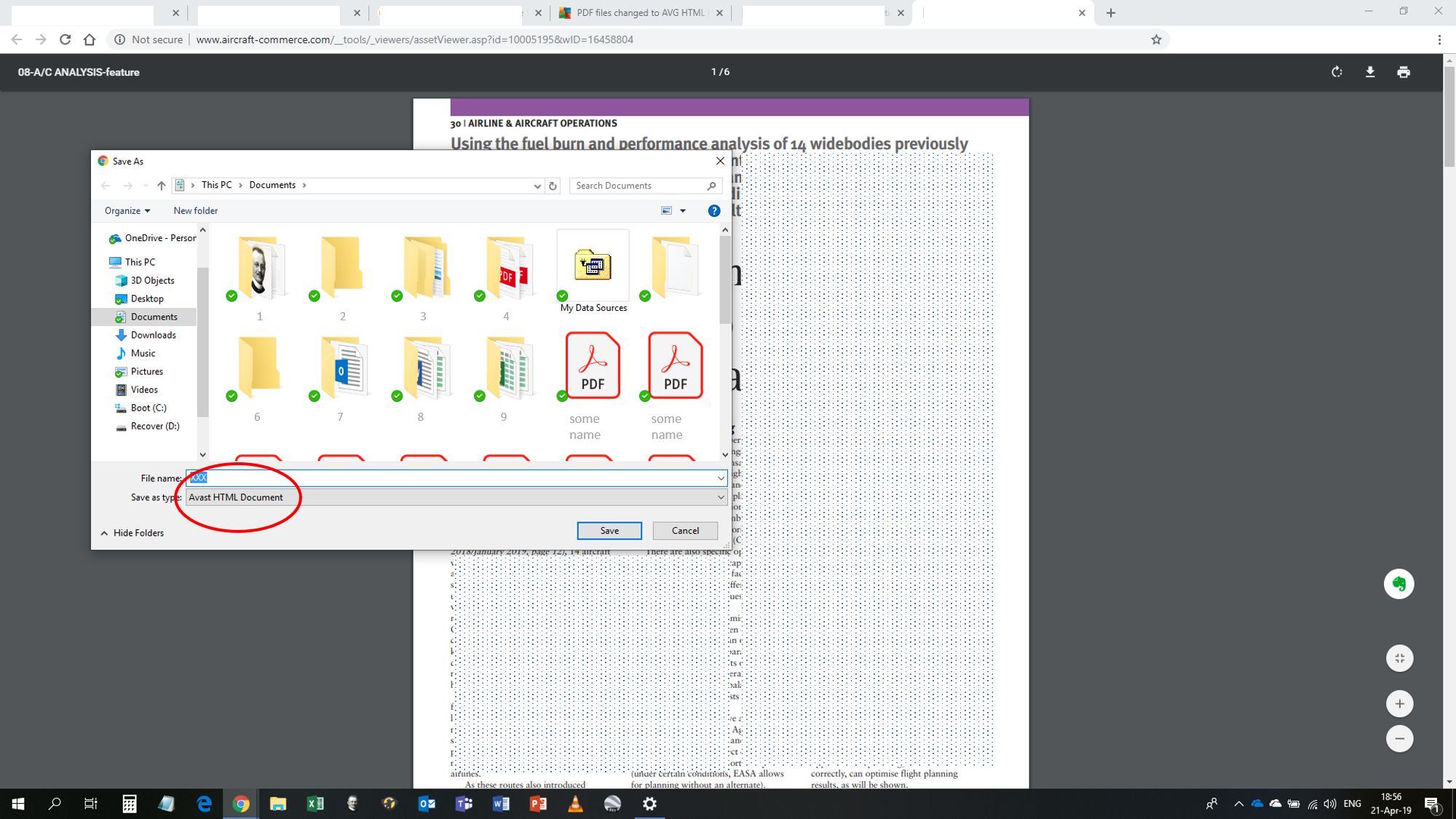Open a new browser tab
Image resolution: width=1456 pixels, height=819 pixels.
pyautogui.click(x=1110, y=12)
